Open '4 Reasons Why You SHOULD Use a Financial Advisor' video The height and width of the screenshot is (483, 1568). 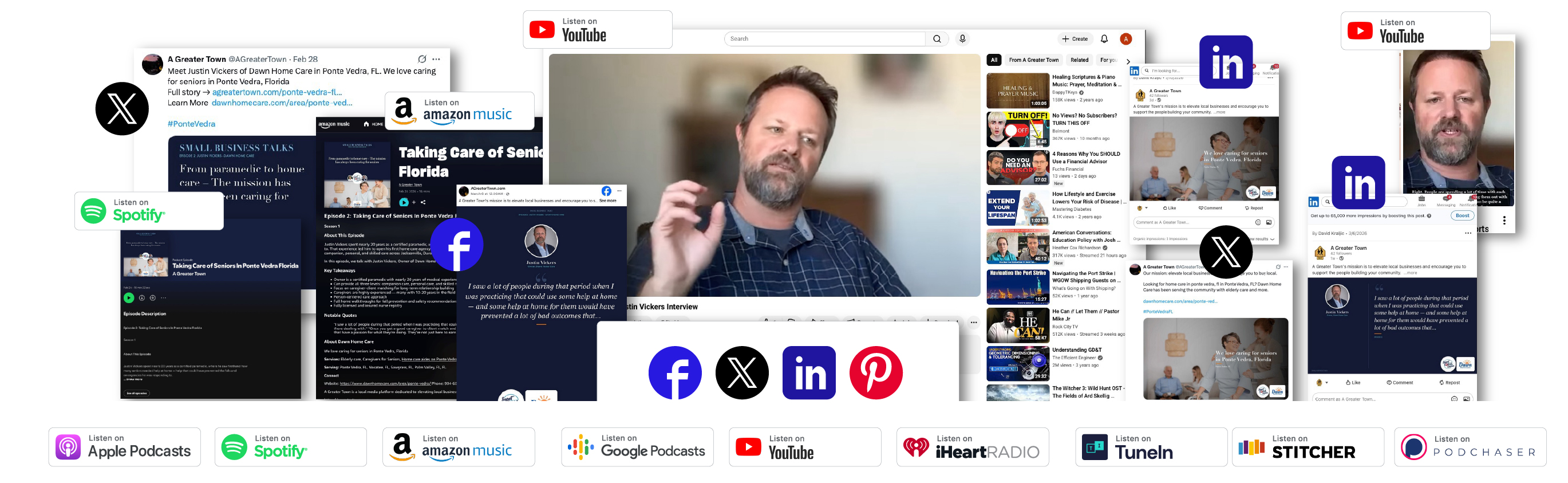click(1018, 167)
